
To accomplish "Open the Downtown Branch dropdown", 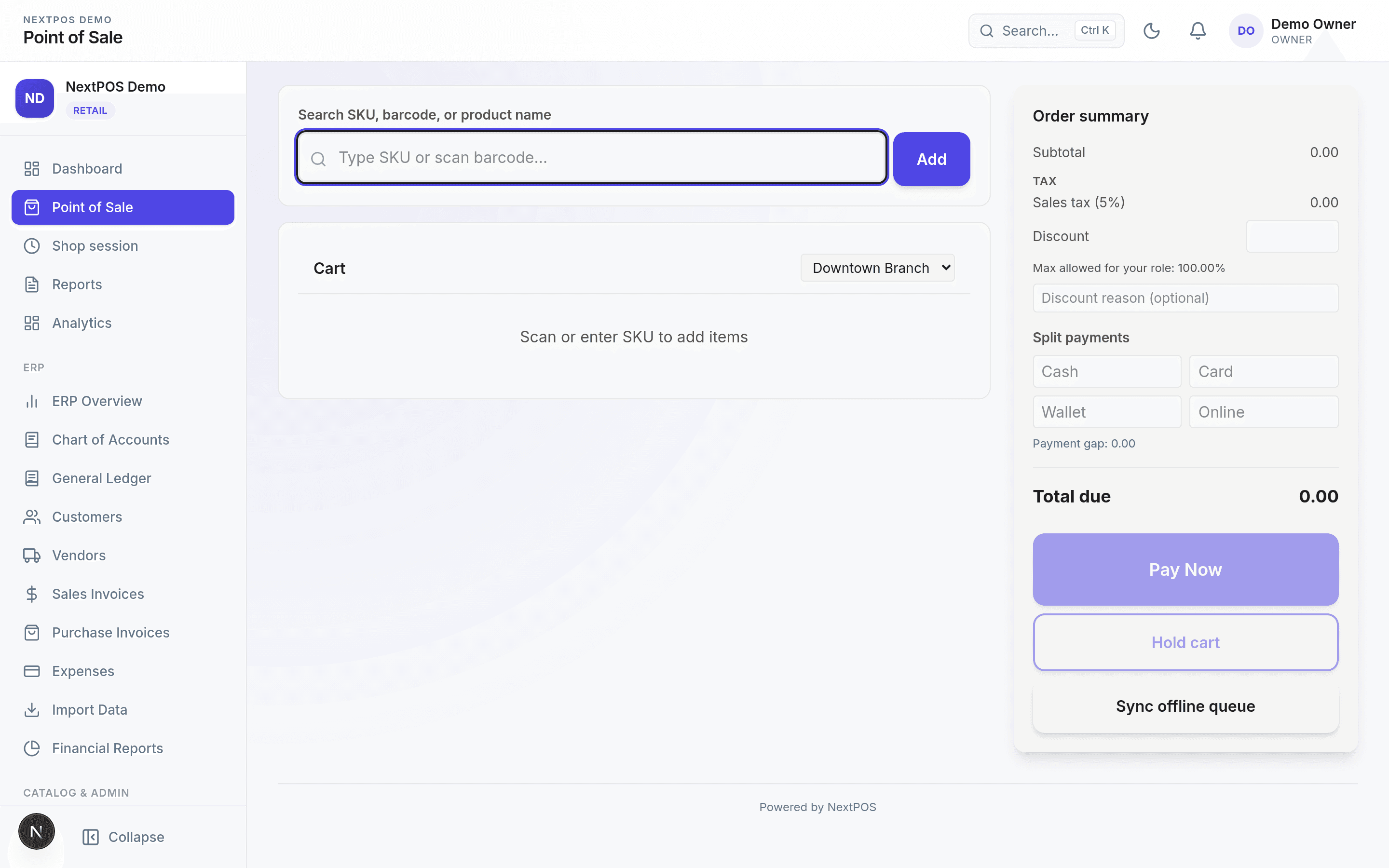I will click(878, 268).
